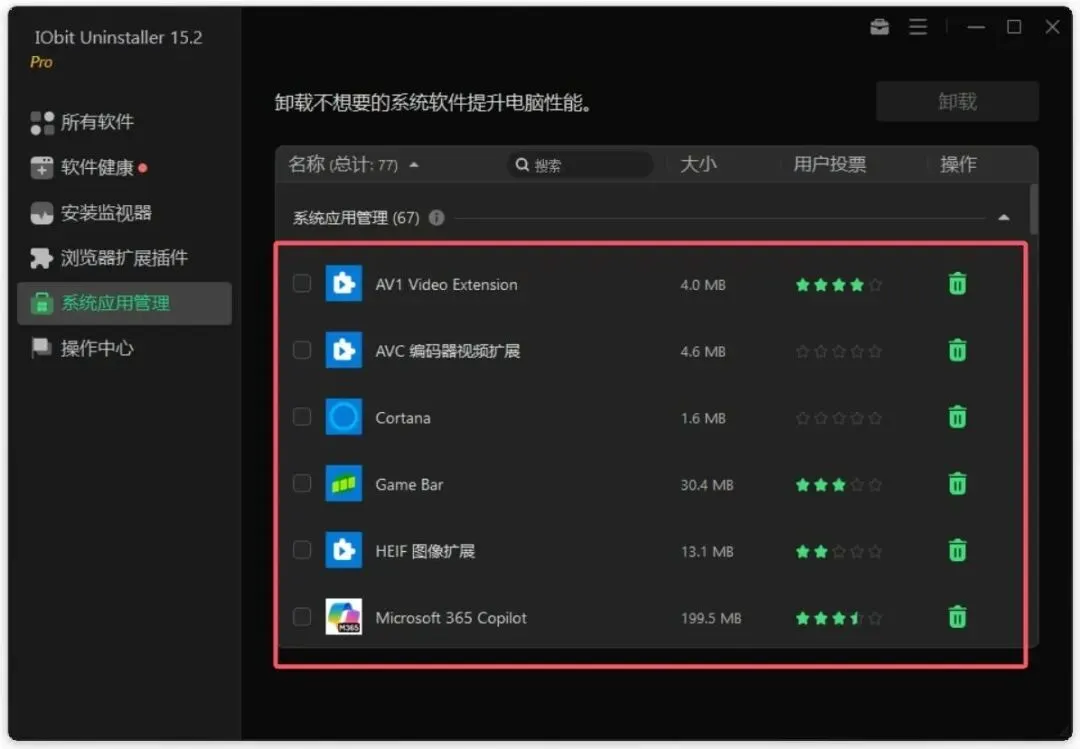The height and width of the screenshot is (749, 1080).
Task: Open the hamburger options menu
Action: coord(917,27)
